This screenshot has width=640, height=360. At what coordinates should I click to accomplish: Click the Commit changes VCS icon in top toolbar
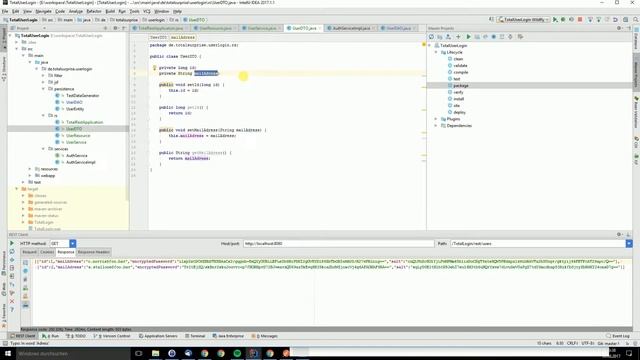click(599, 20)
